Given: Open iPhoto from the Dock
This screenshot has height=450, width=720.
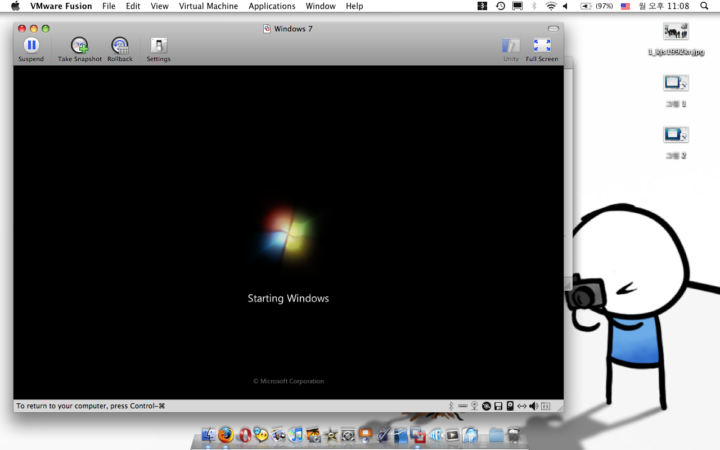Looking at the screenshot, I should pyautogui.click(x=314, y=434).
